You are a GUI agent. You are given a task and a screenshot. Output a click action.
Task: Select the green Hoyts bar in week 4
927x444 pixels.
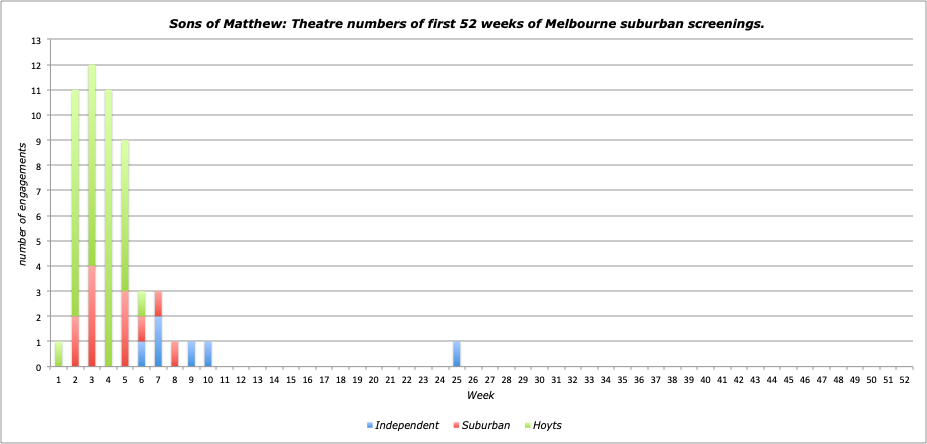tap(108, 228)
